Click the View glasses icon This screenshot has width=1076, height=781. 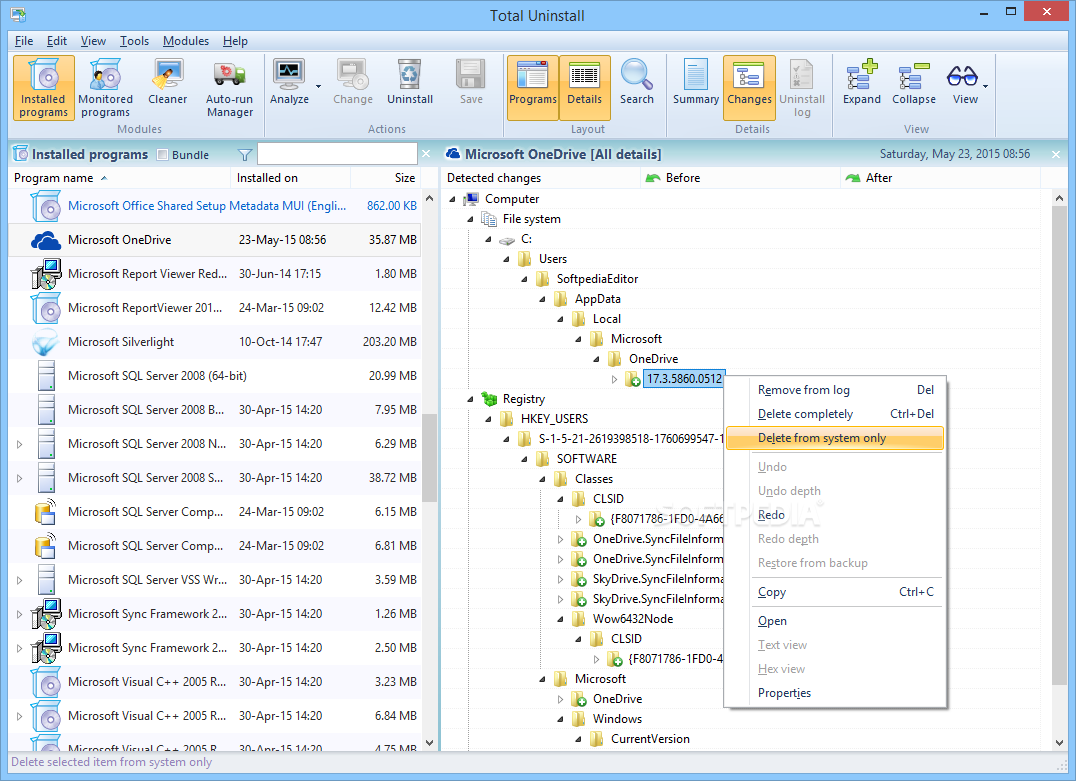962,75
